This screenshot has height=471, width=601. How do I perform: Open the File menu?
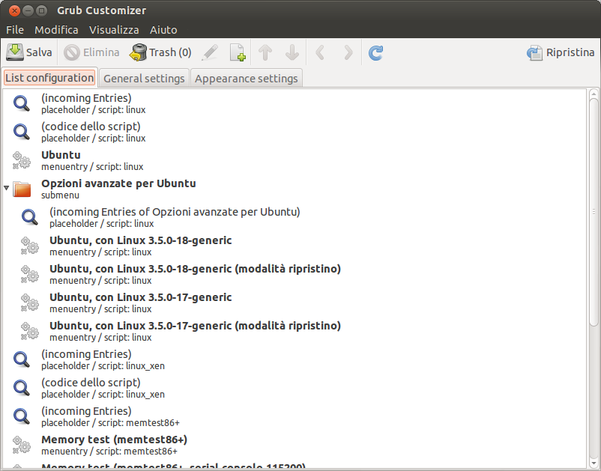[15, 30]
